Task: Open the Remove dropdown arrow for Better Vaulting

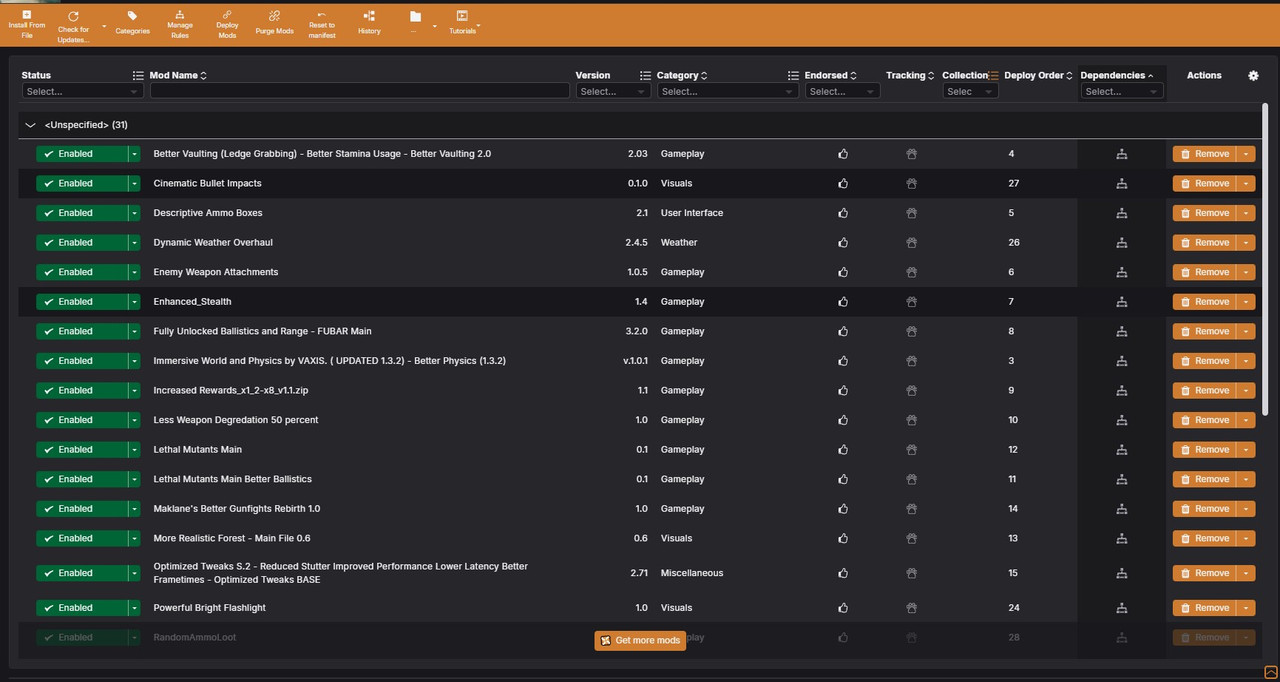Action: click(1245, 154)
